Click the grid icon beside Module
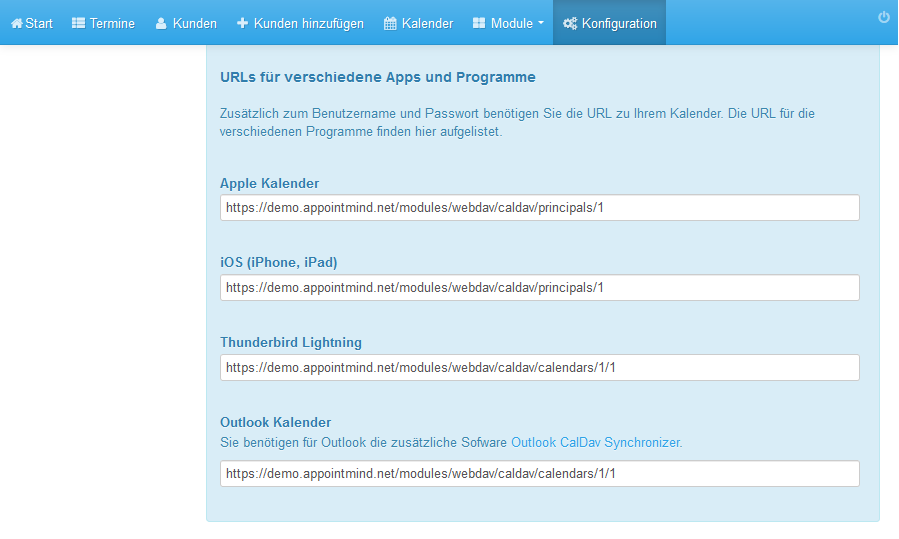Screen dimensions: 899x539 click(479, 23)
